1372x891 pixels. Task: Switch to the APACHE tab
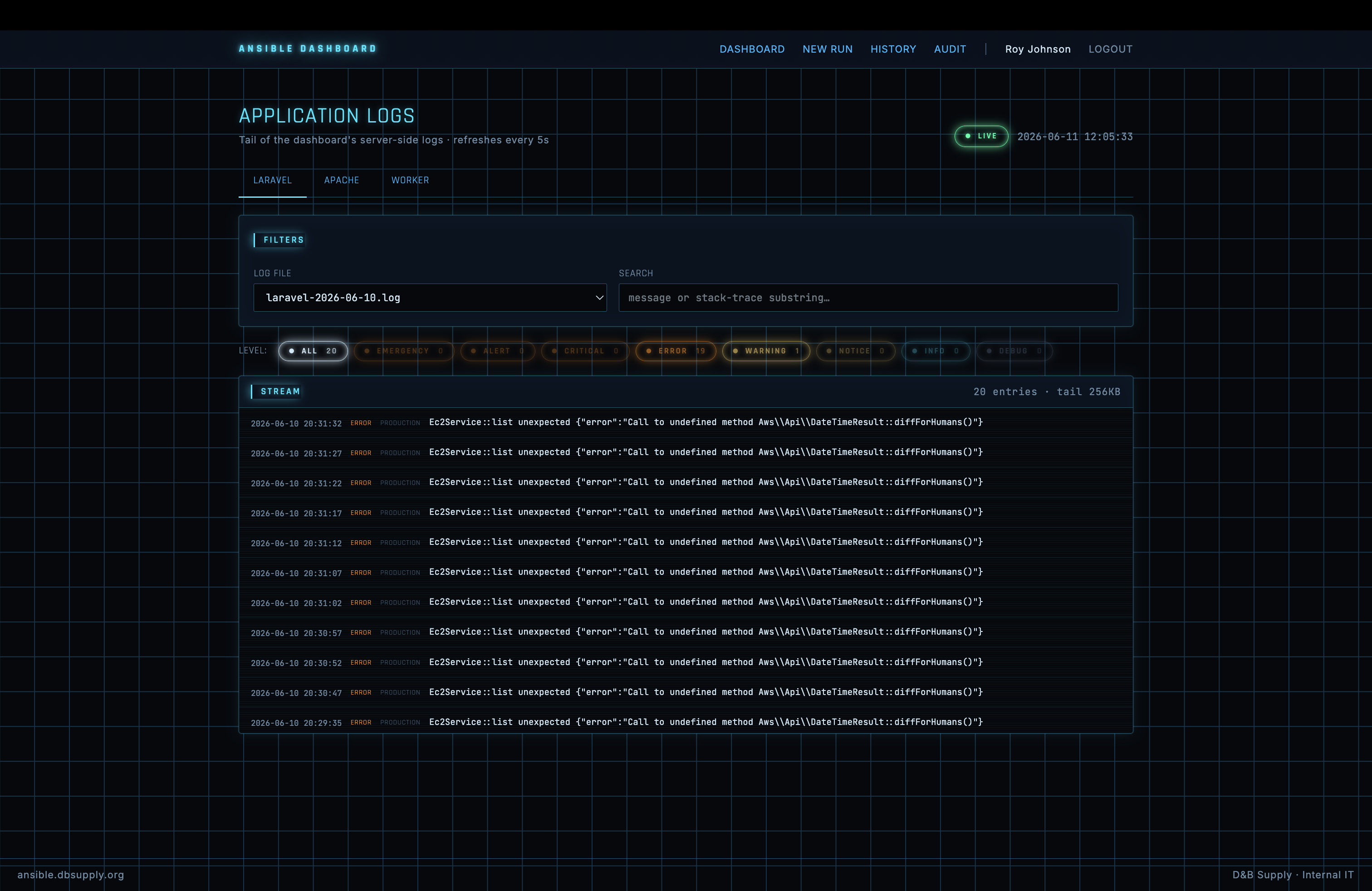(341, 181)
